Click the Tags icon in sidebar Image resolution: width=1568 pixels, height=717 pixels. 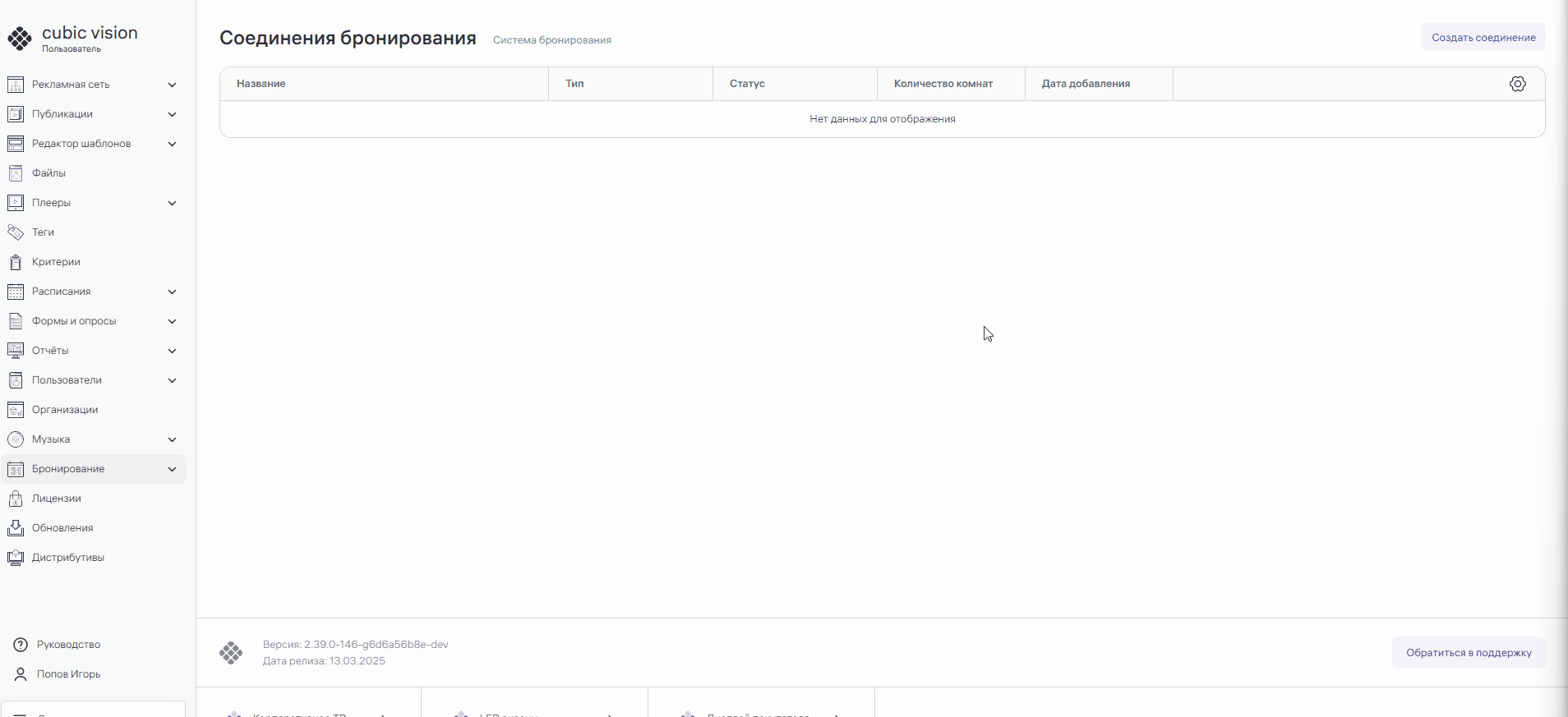(x=16, y=232)
